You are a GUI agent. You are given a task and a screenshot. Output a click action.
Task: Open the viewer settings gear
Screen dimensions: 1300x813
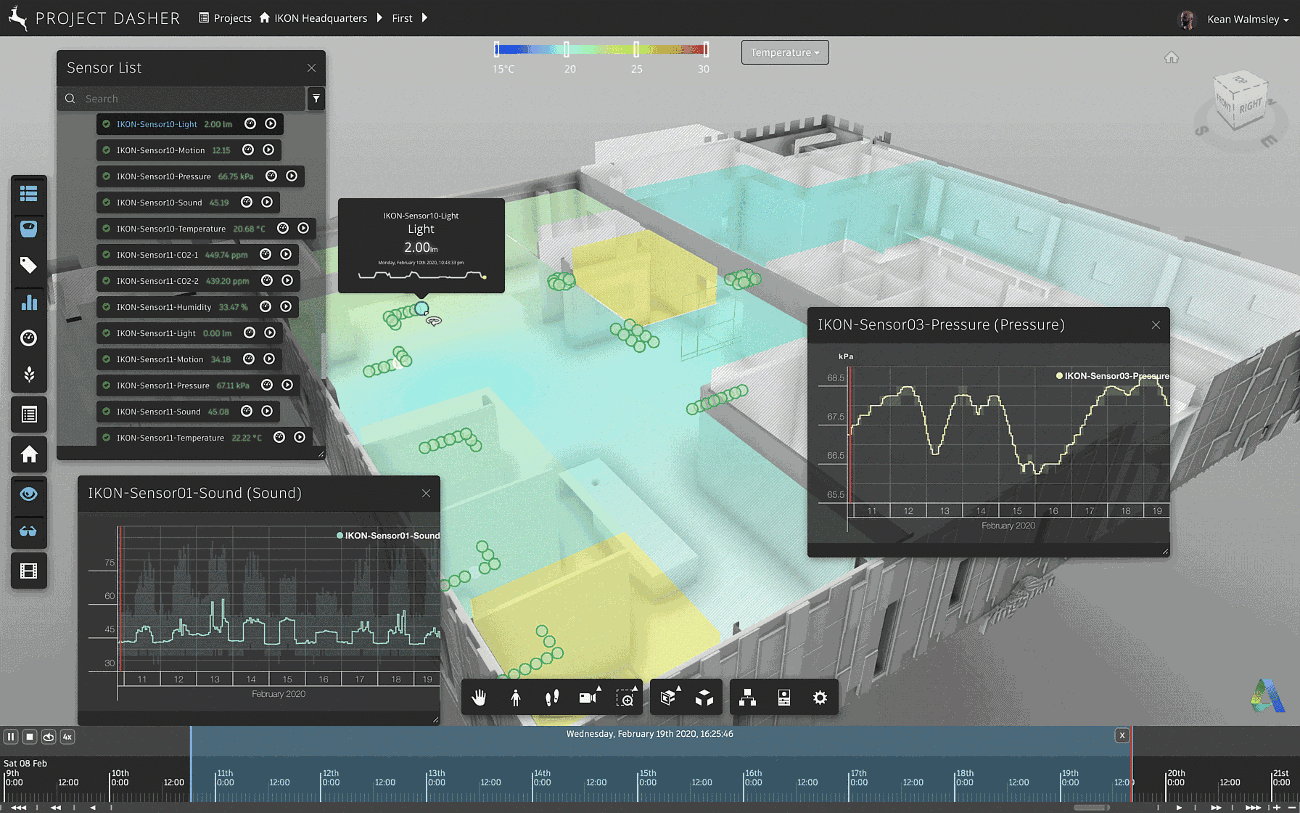[820, 698]
